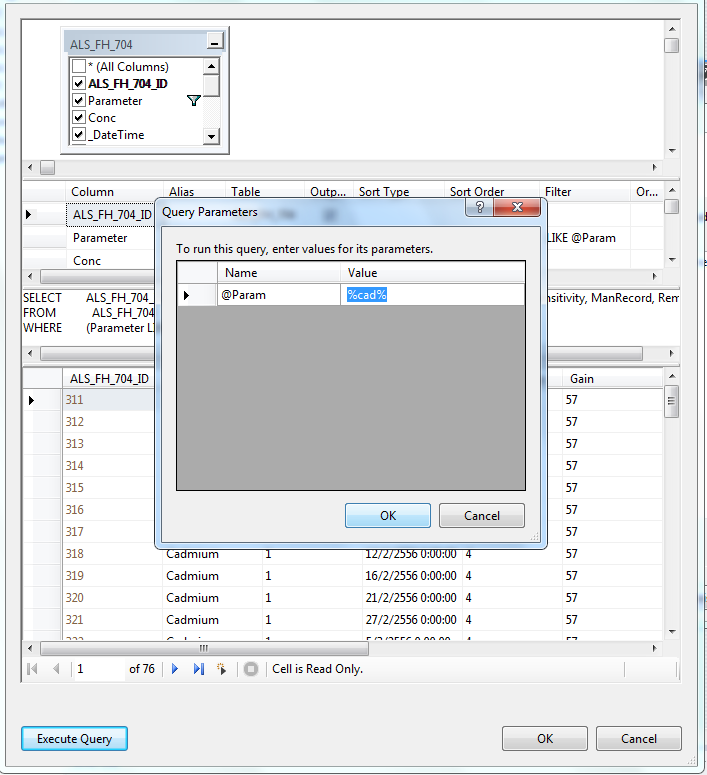Click the Filter column header
Screen dimensions: 707x775
(x=585, y=192)
